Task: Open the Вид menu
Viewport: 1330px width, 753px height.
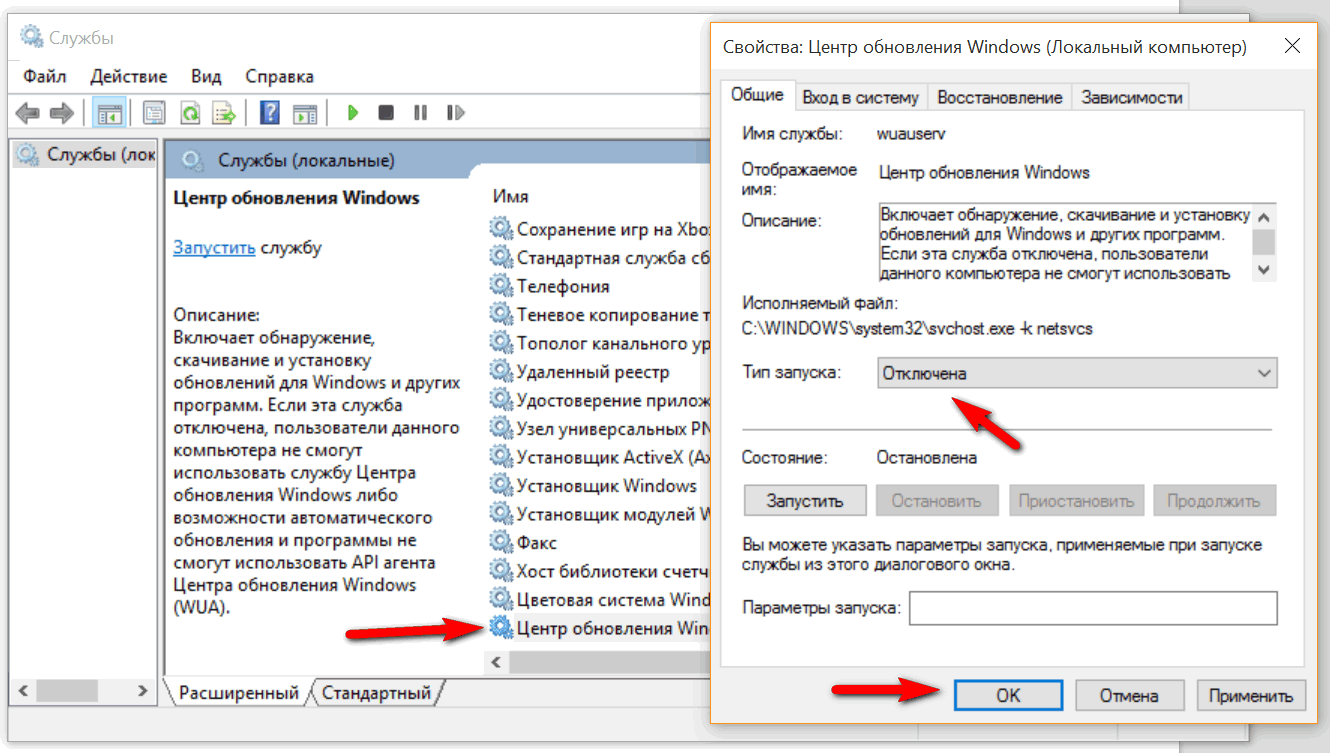Action: point(207,76)
